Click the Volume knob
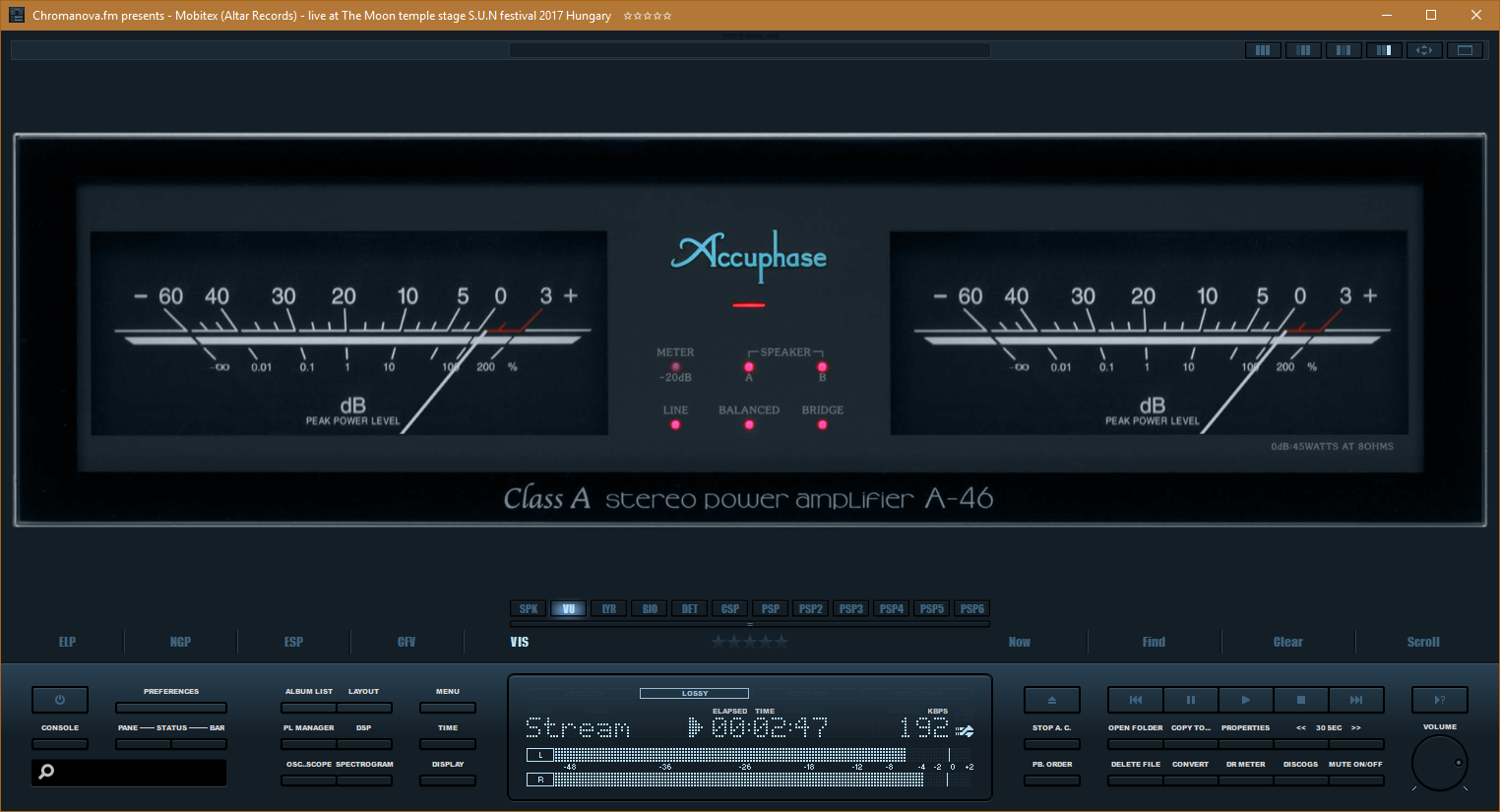The height and width of the screenshot is (812, 1500). pyautogui.click(x=1439, y=763)
